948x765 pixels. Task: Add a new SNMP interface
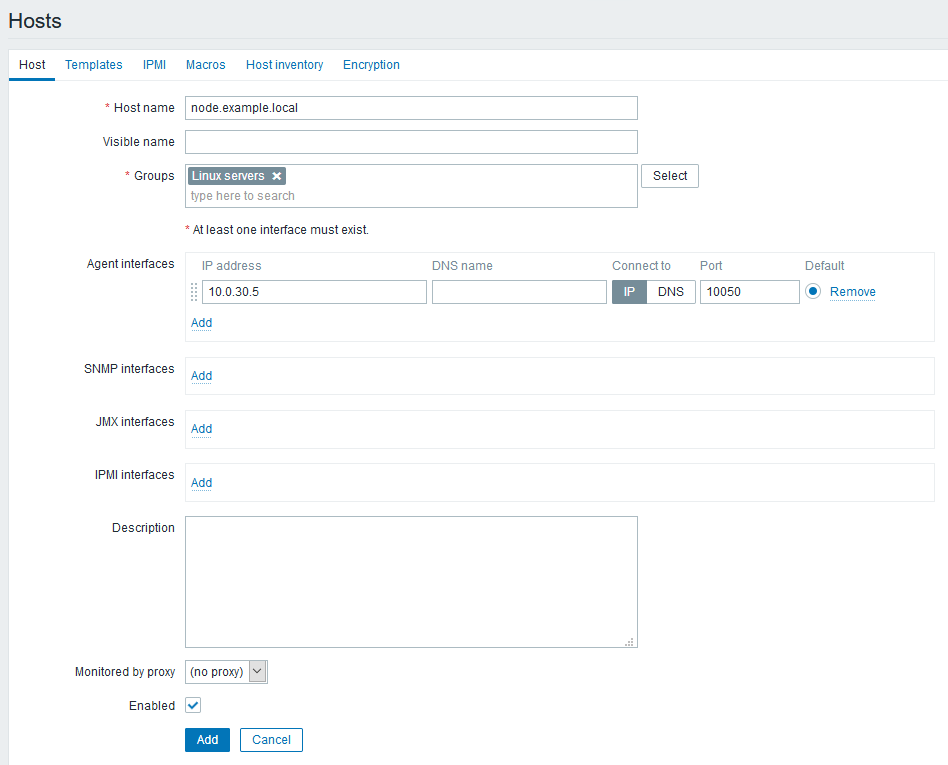point(200,376)
